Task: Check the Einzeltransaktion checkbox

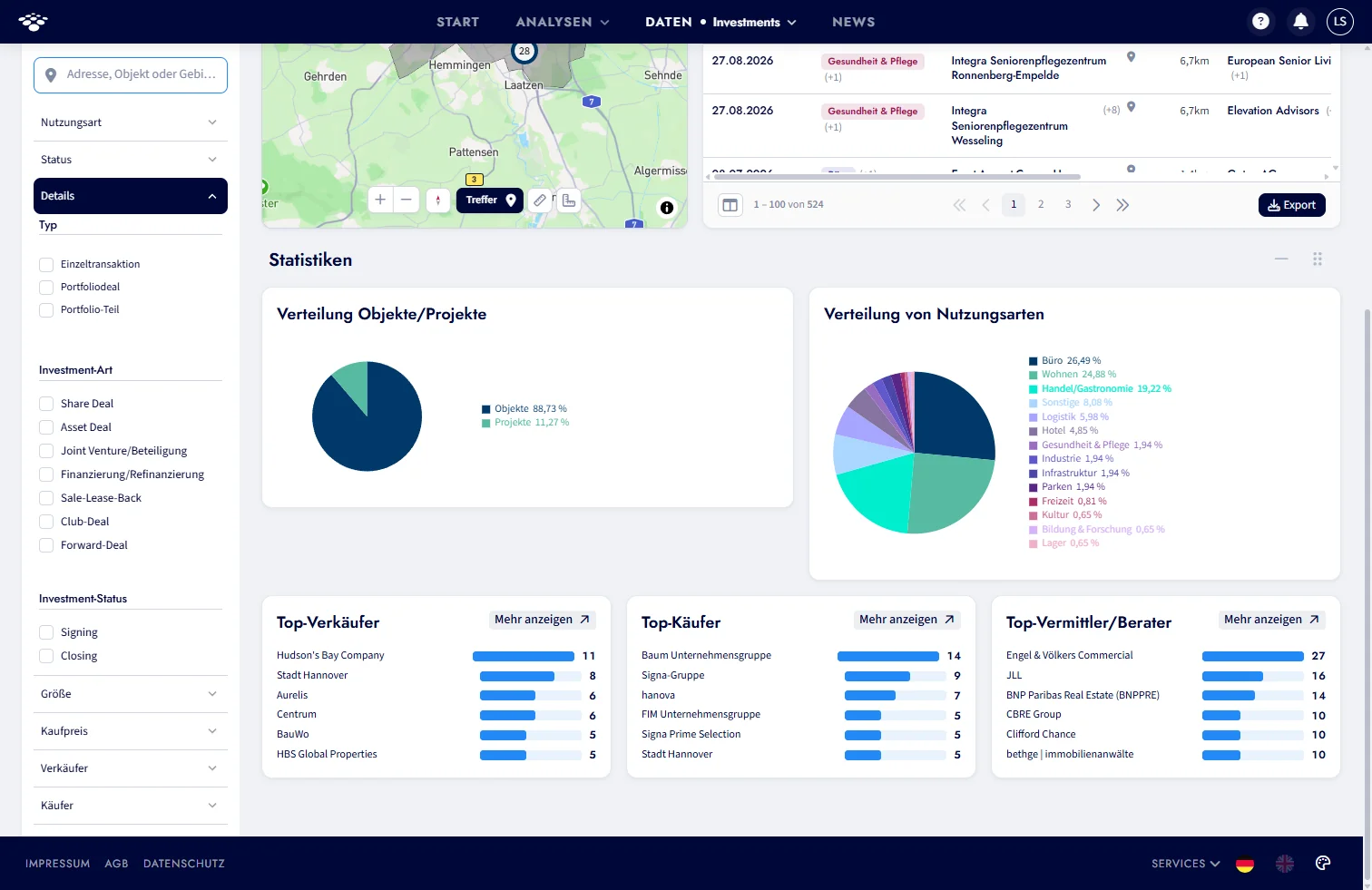Action: [x=46, y=264]
